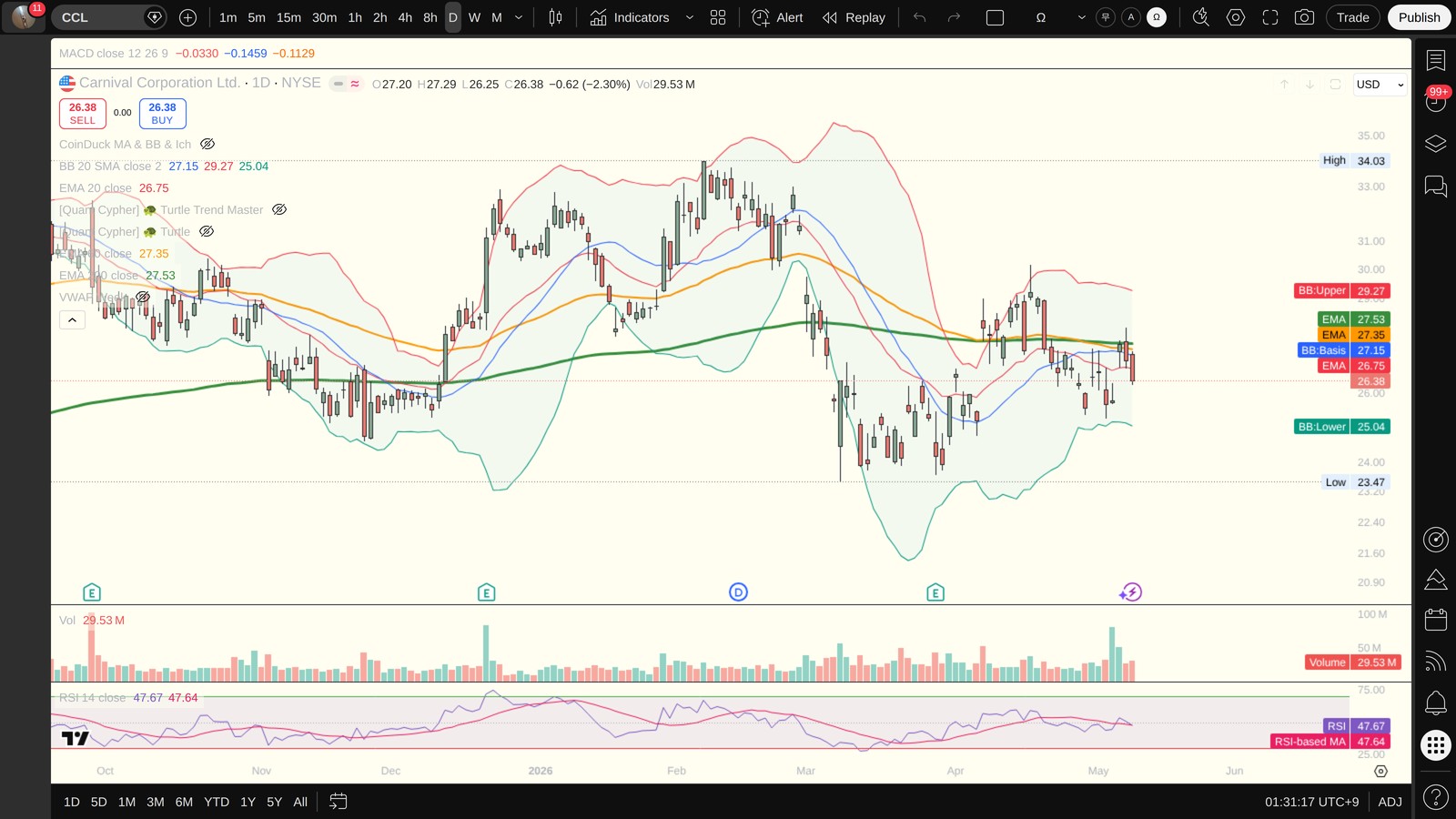Toggle ADJ adjusted data option
The height and width of the screenshot is (819, 1456).
tap(1390, 802)
